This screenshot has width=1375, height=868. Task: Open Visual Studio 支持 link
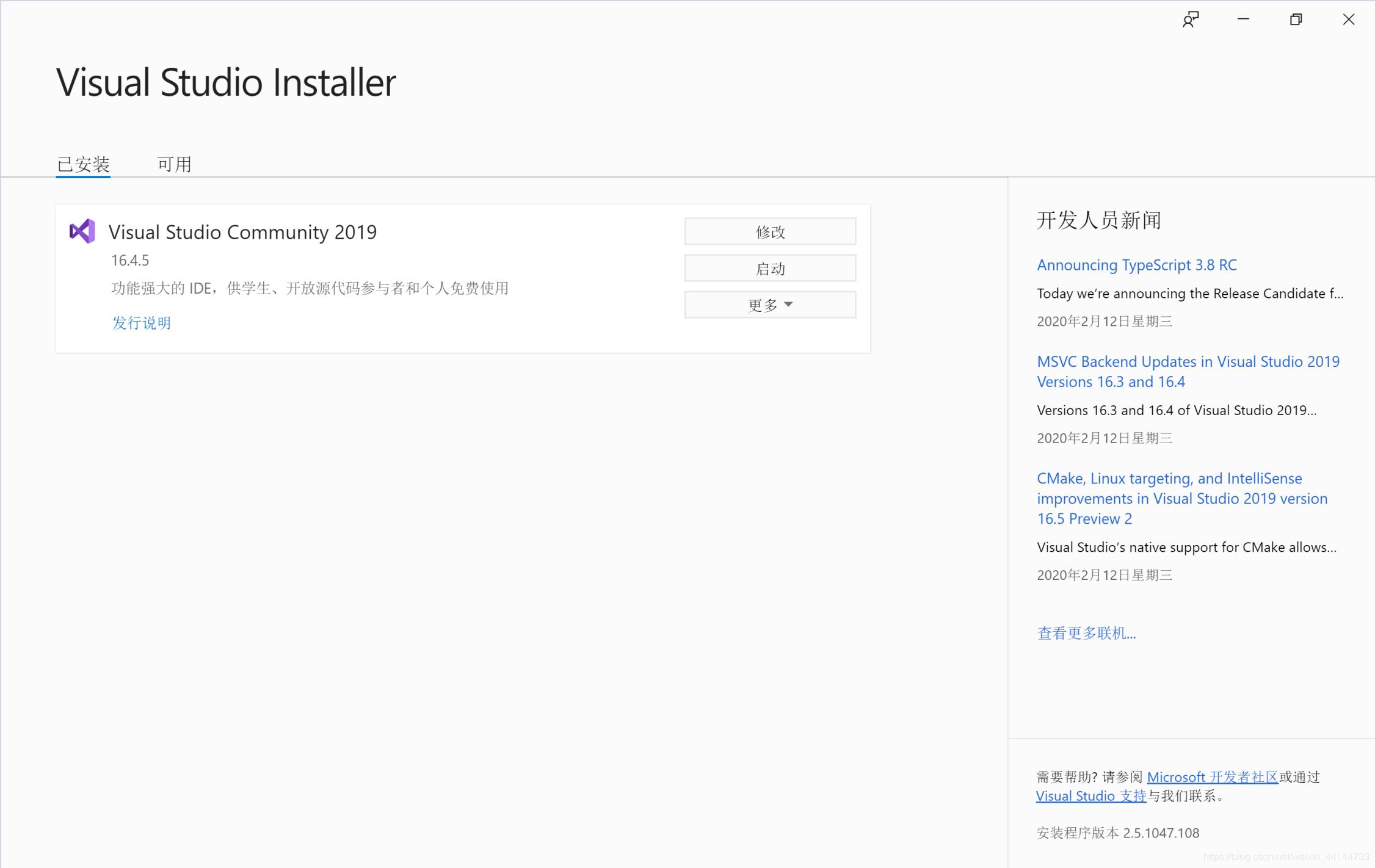point(1090,796)
